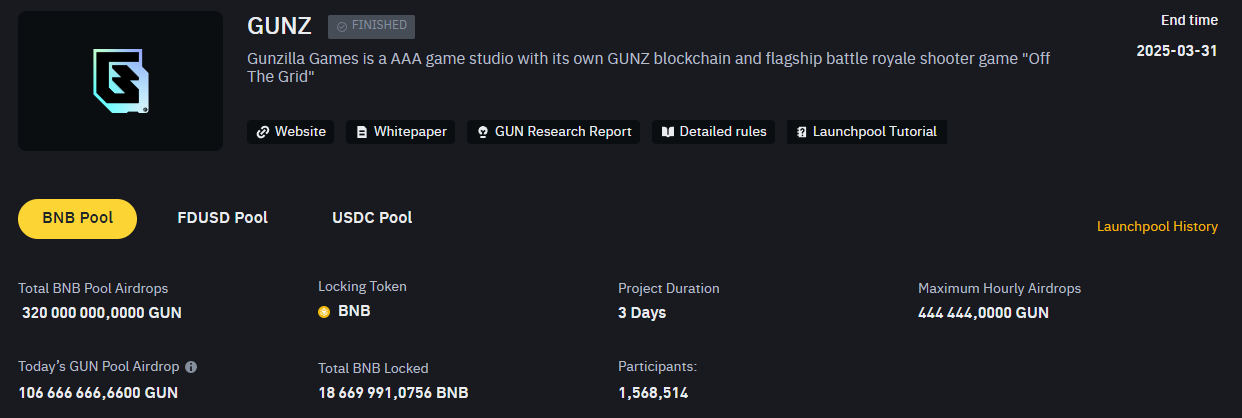Viewport: 1242px width, 418px height.
Task: Click the GUN Research Report icon
Action: [483, 132]
